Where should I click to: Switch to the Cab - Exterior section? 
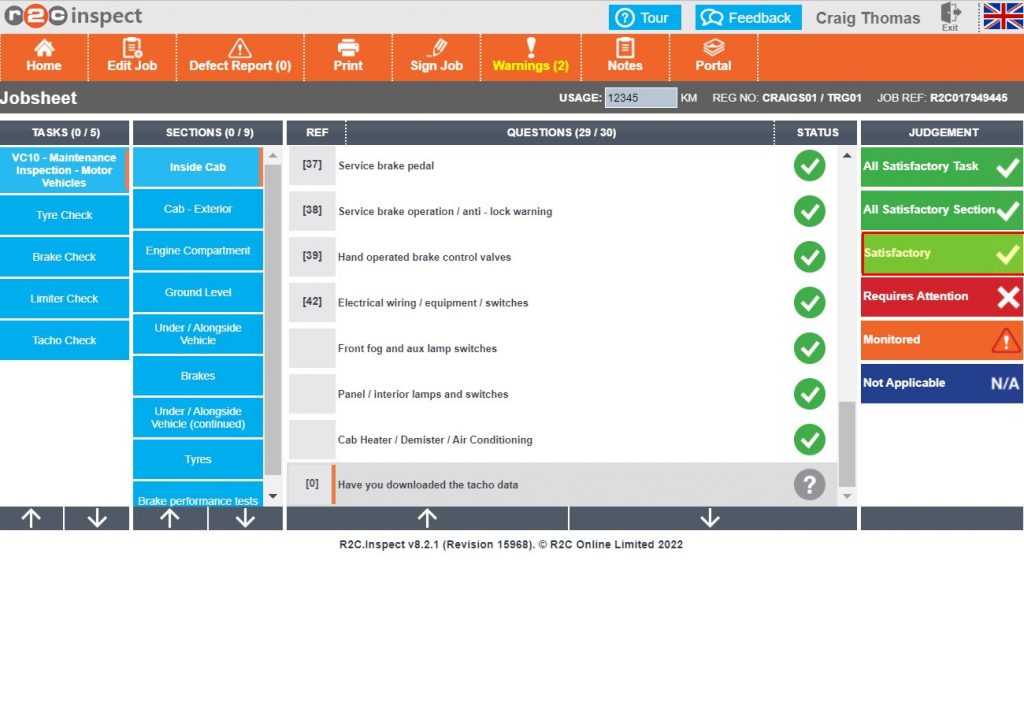pyautogui.click(x=197, y=210)
